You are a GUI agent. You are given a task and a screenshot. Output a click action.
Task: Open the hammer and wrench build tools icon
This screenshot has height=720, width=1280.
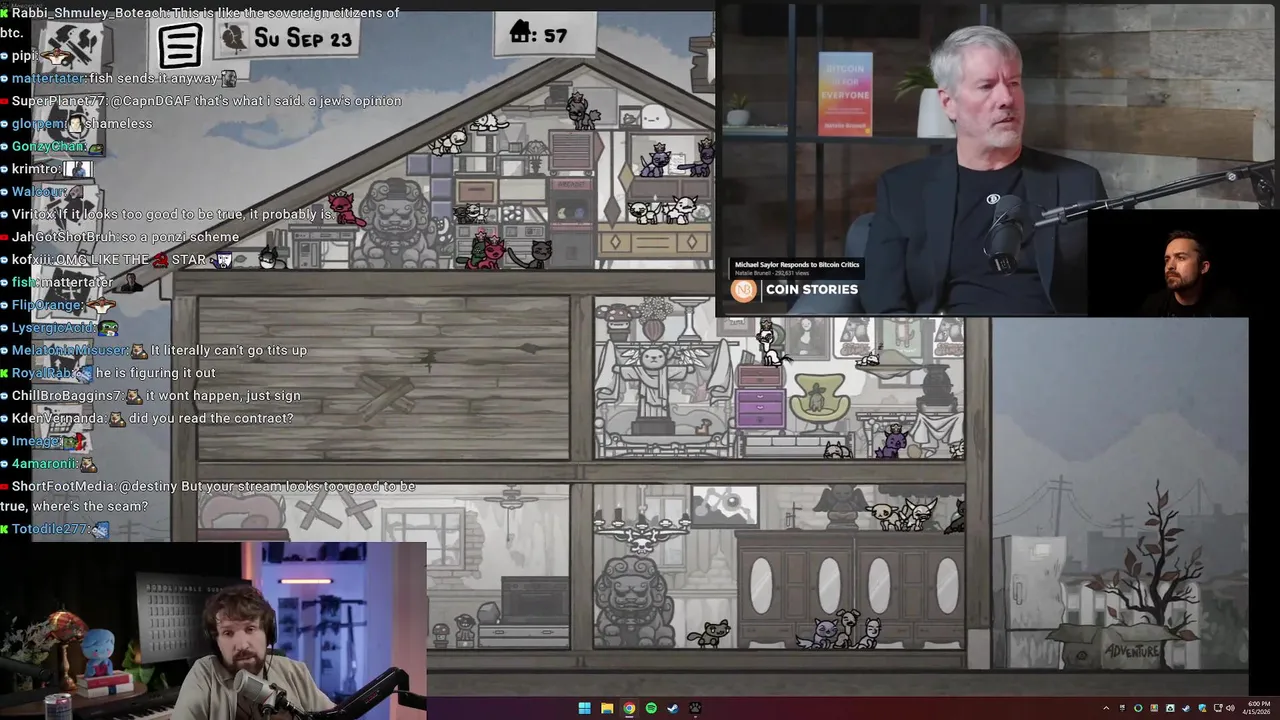tap(76, 44)
